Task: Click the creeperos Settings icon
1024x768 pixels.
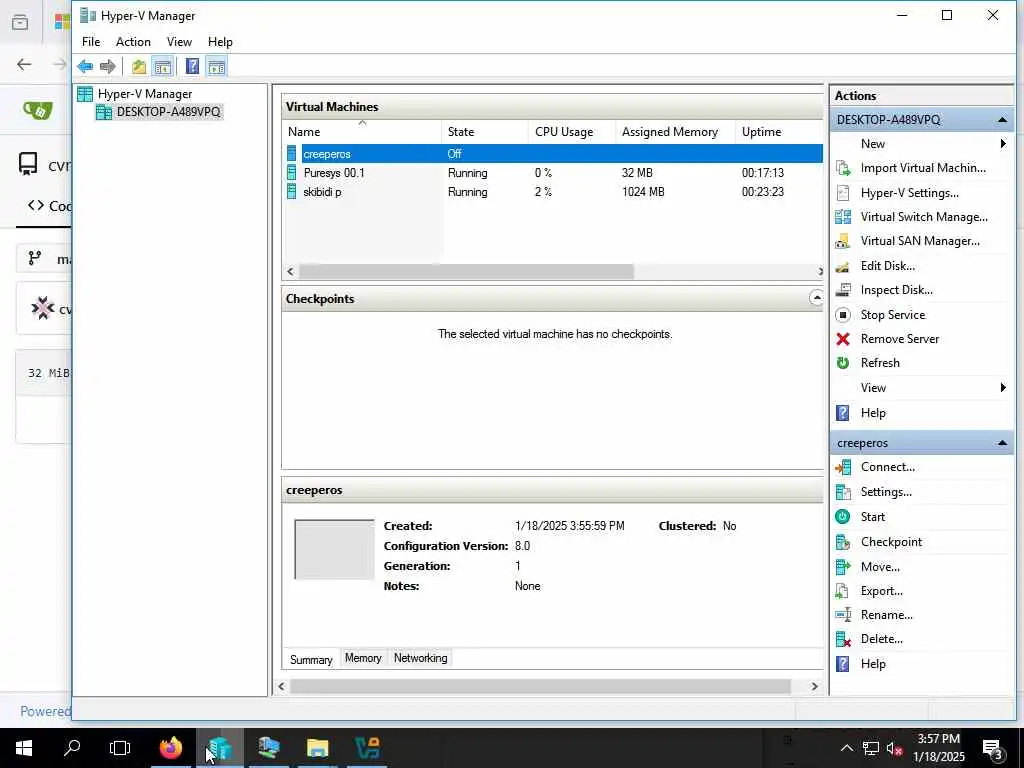Action: (843, 492)
